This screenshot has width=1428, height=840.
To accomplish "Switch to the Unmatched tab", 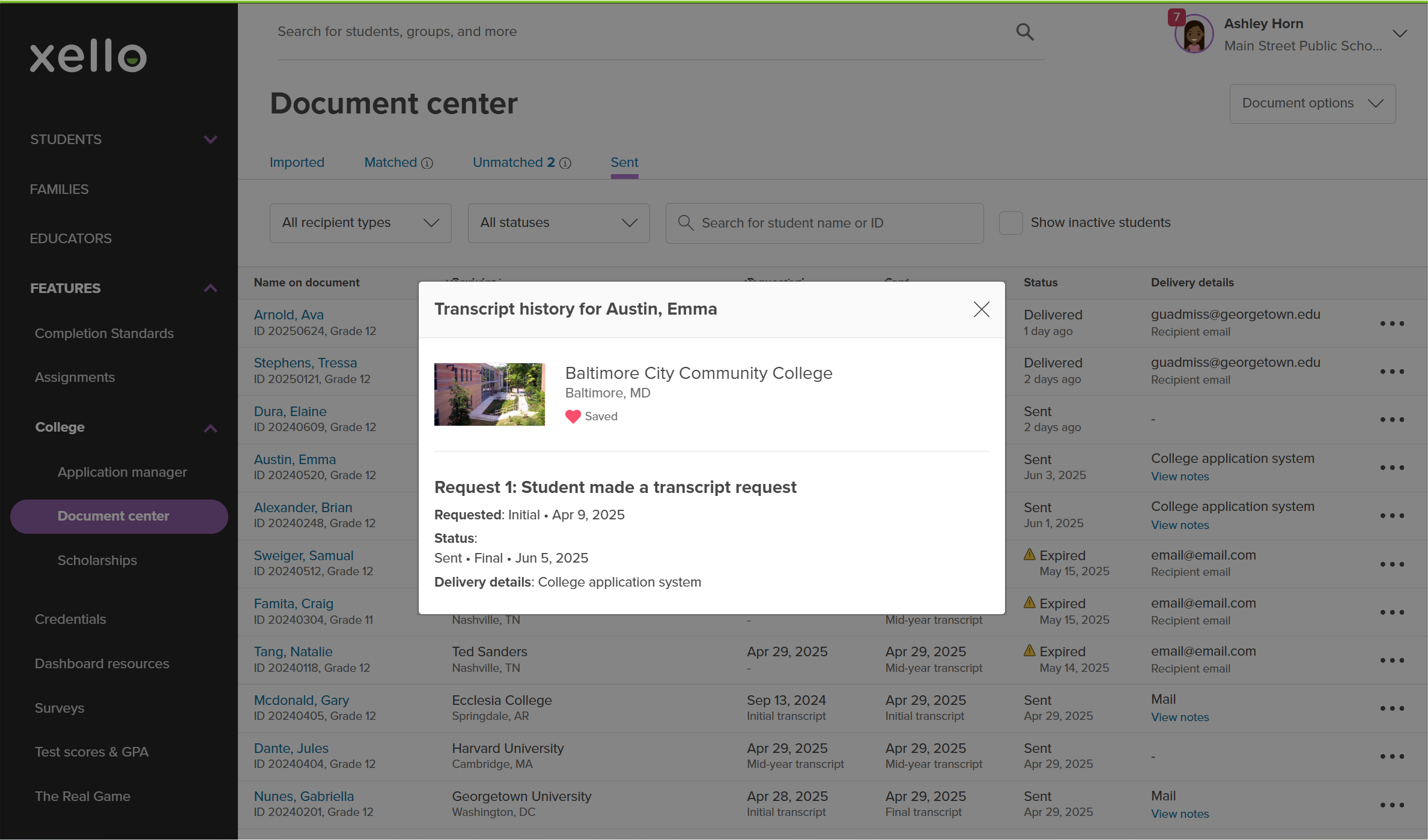I will coord(514,162).
